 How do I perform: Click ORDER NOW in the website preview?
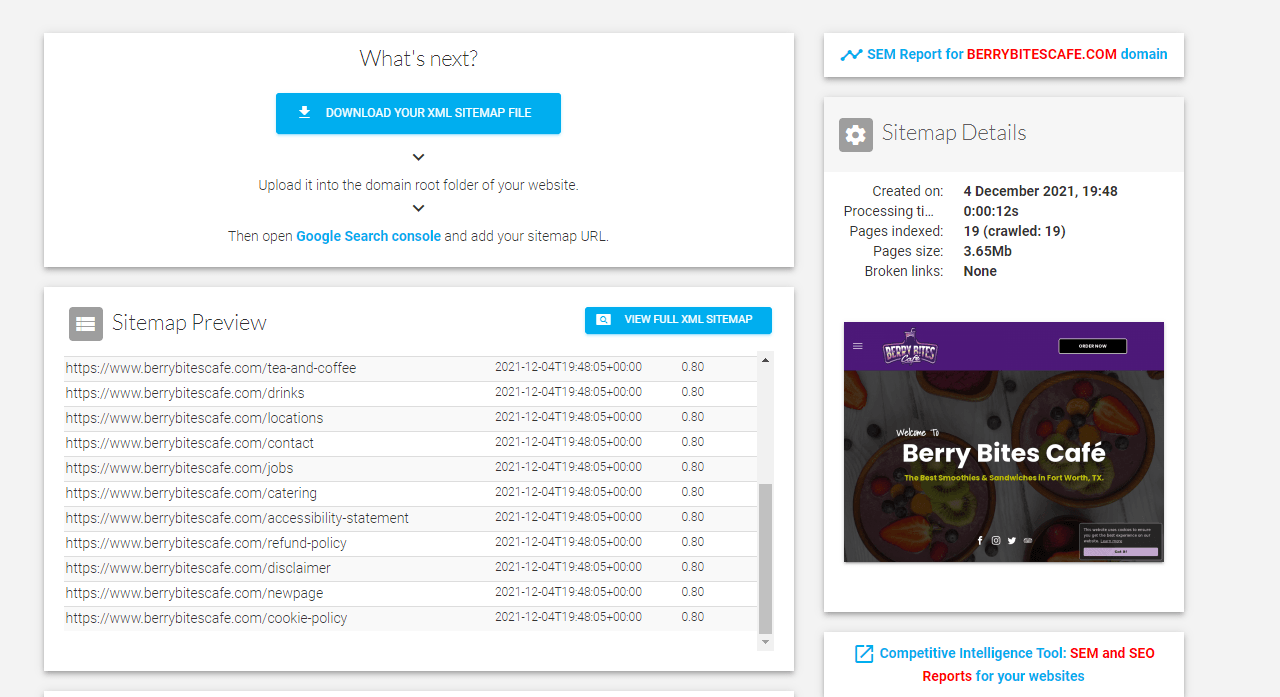point(1093,346)
